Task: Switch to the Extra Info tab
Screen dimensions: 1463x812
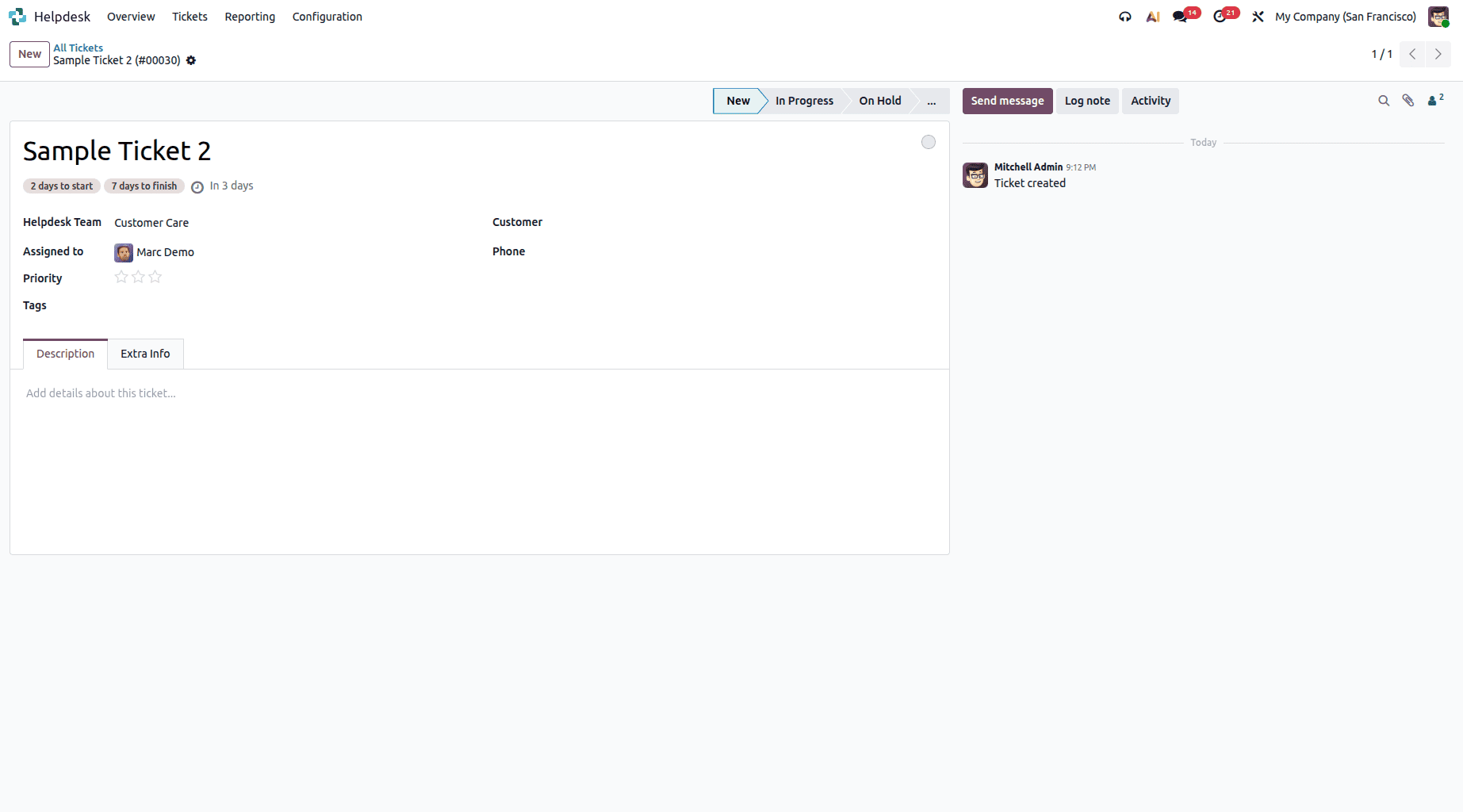Action: 145,354
